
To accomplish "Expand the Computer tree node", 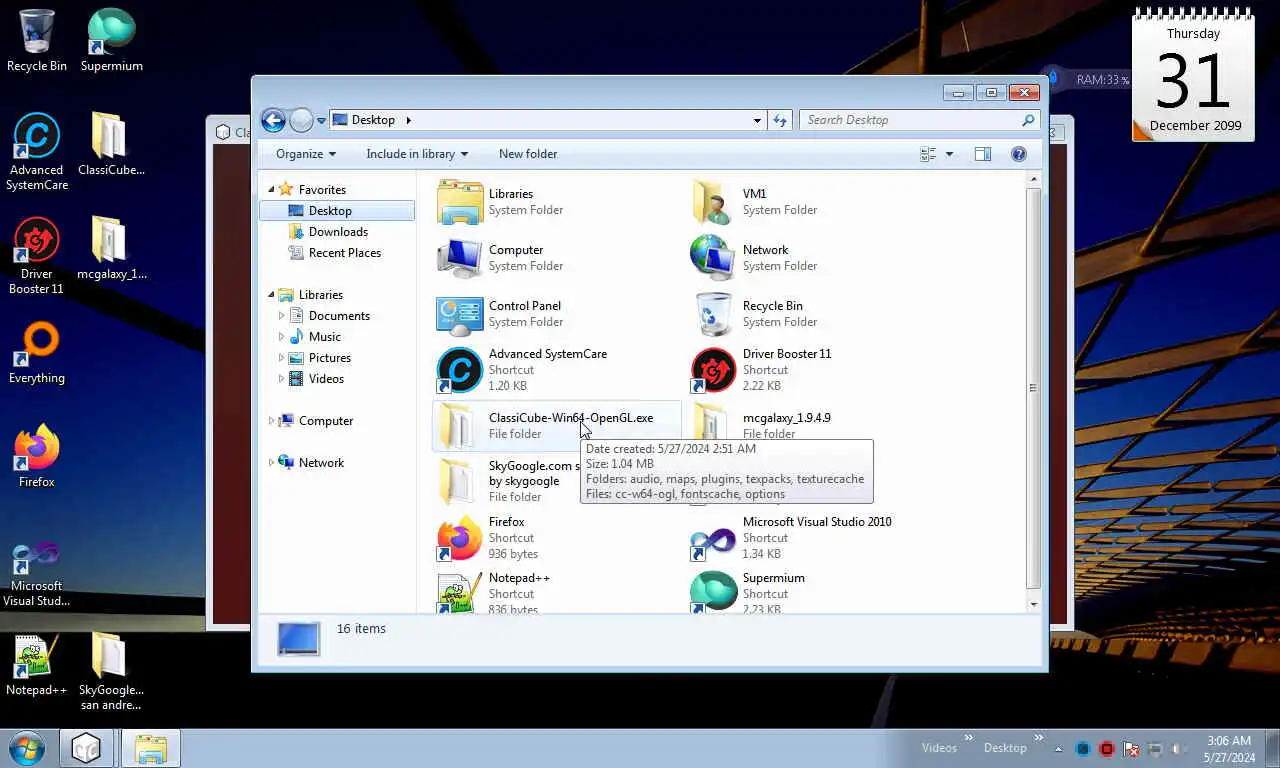I will point(271,421).
